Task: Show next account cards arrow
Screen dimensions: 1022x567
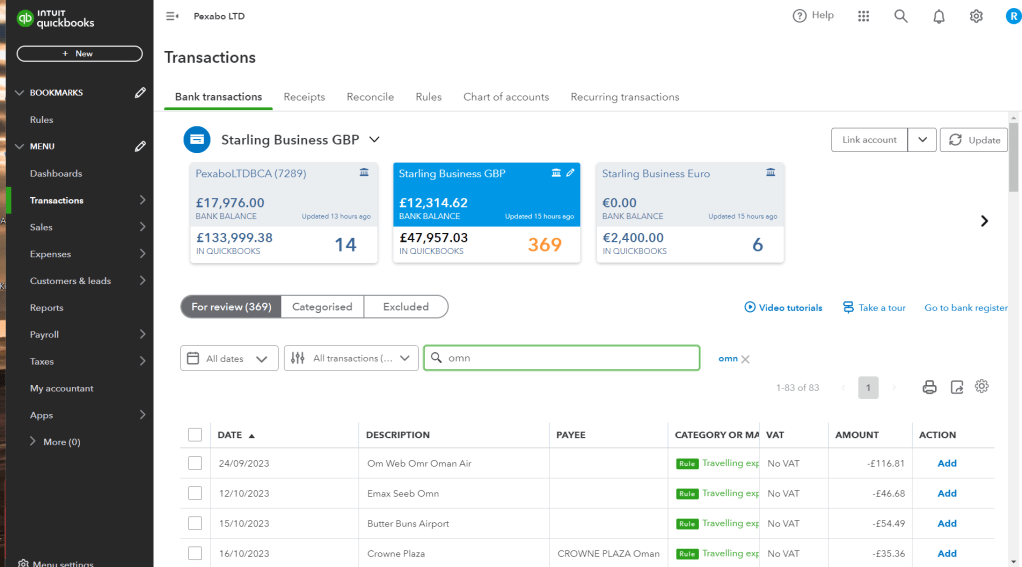Action: pyautogui.click(x=984, y=221)
